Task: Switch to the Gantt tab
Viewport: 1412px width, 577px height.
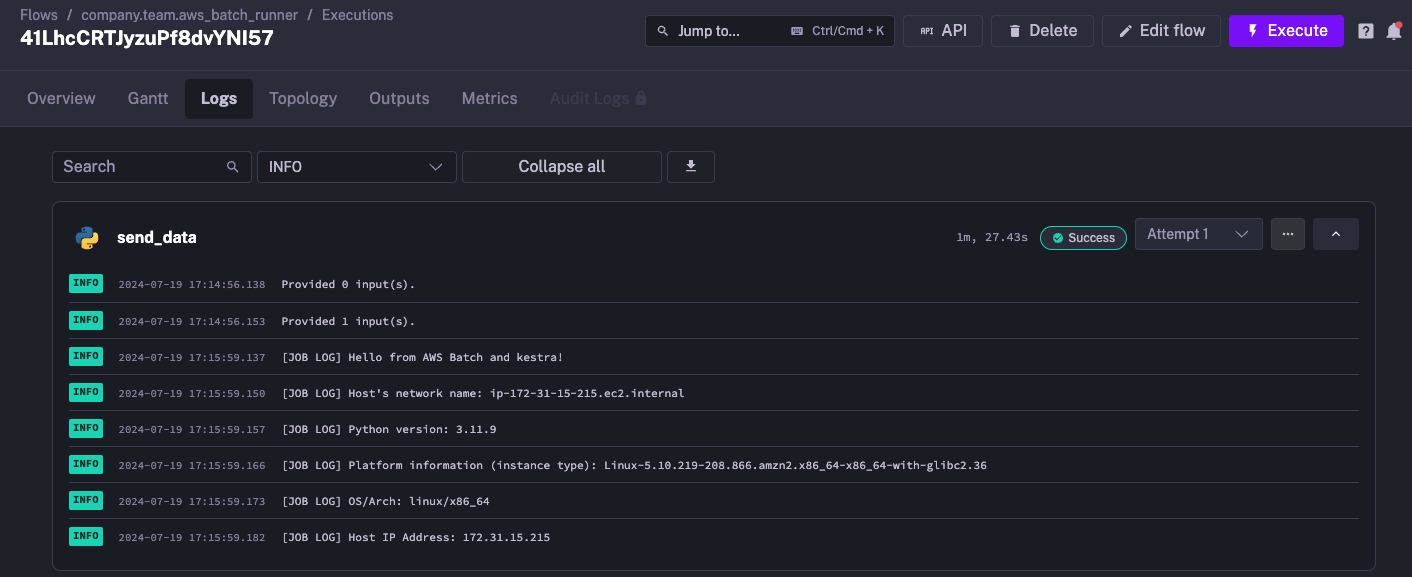Action: click(148, 99)
